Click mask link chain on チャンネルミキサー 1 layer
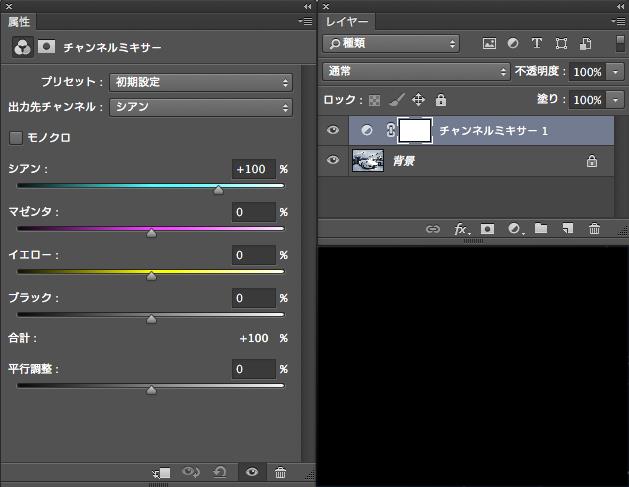629x487 pixels. pyautogui.click(x=390, y=130)
